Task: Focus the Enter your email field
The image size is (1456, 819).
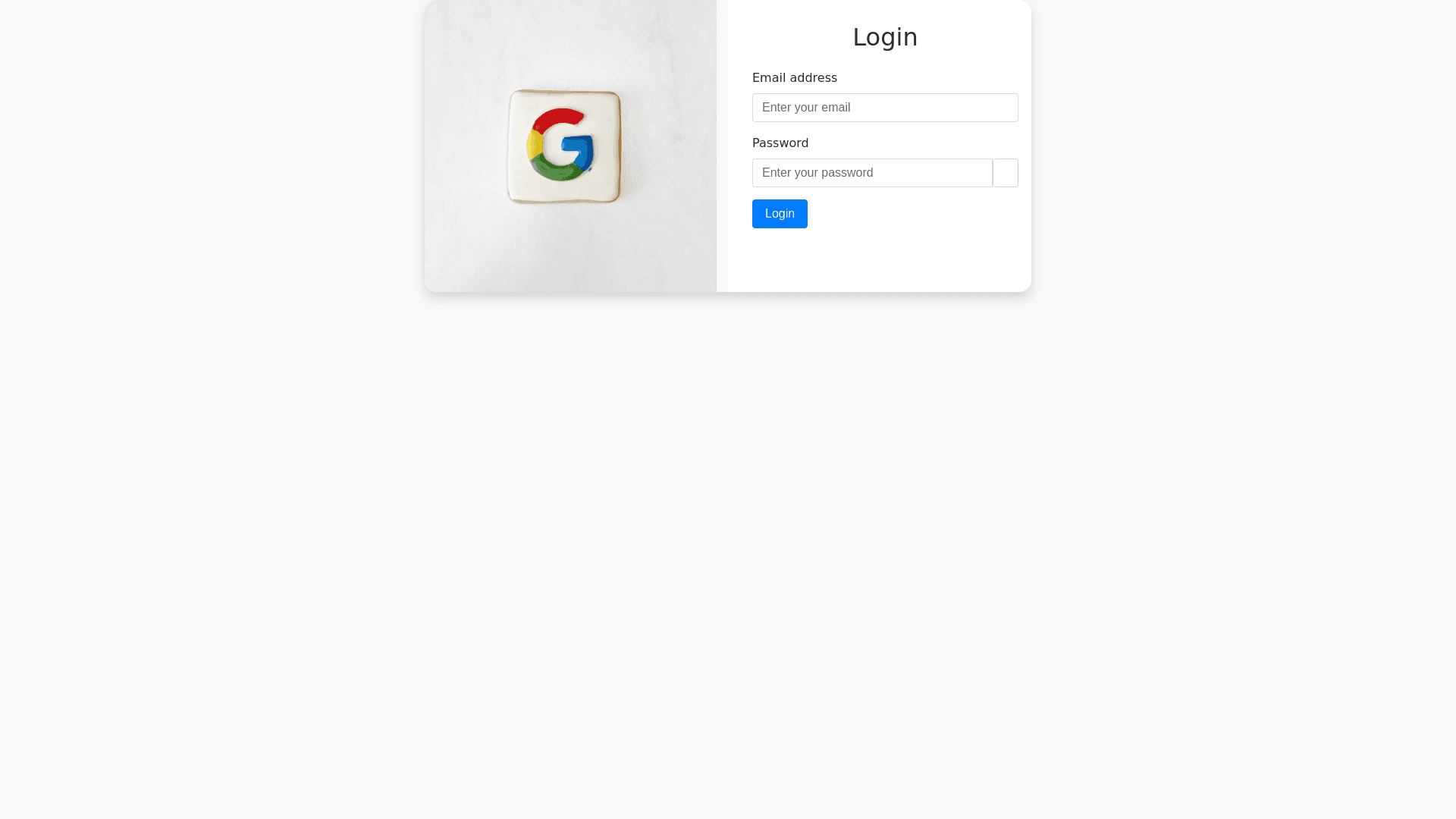Action: [x=885, y=108]
